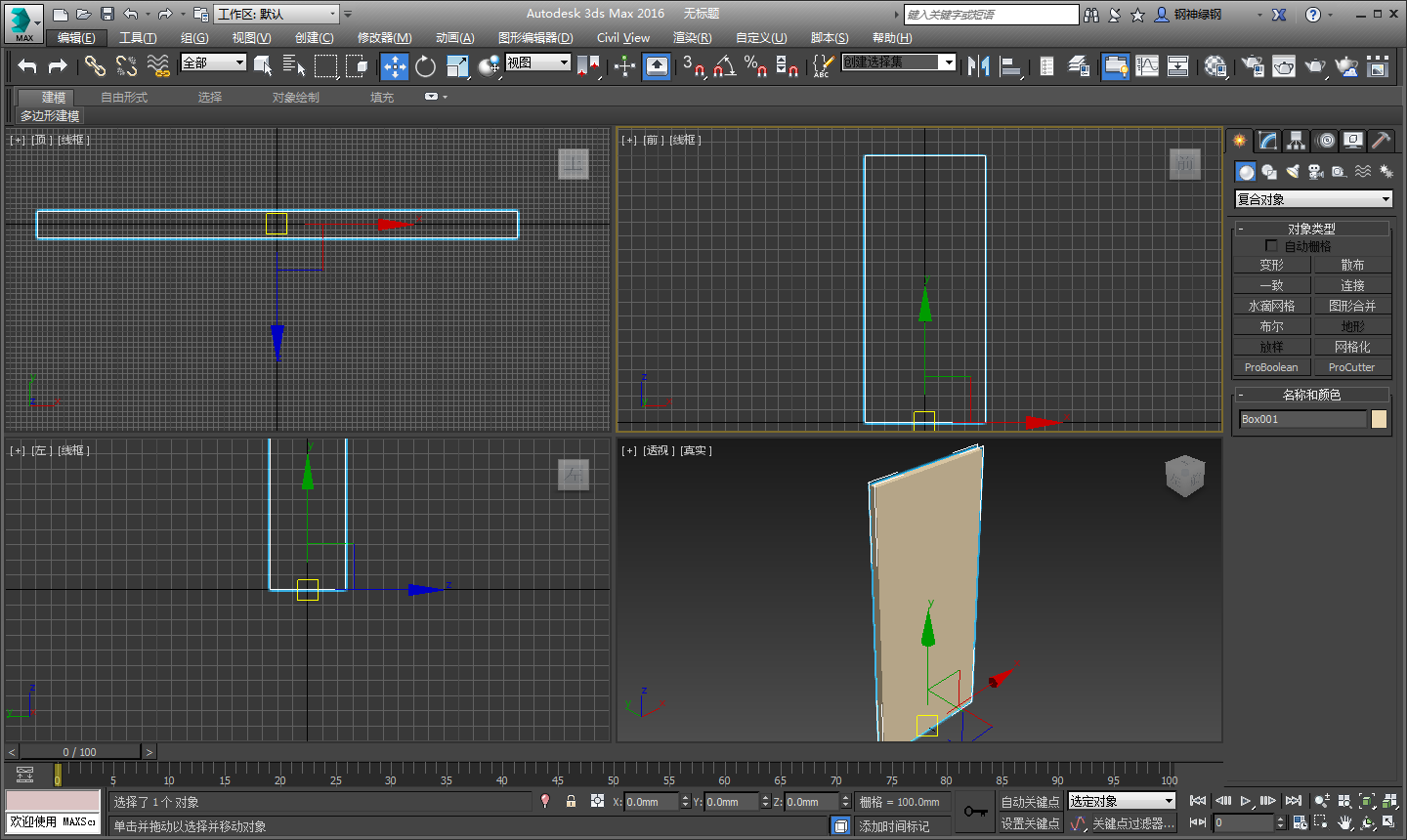This screenshot has width=1407, height=840.
Task: Click the 设置关键点 set key button
Action: pyautogui.click(x=1030, y=823)
